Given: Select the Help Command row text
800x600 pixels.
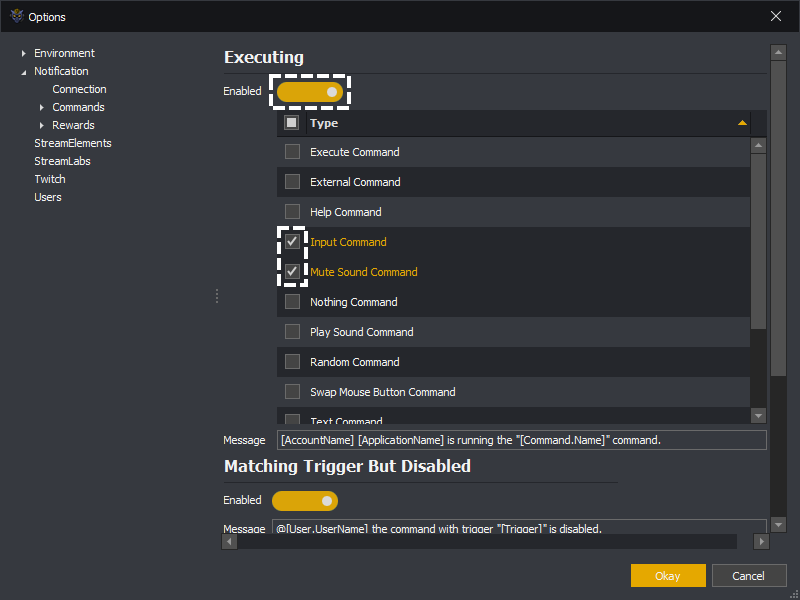Looking at the screenshot, I should pos(345,212).
